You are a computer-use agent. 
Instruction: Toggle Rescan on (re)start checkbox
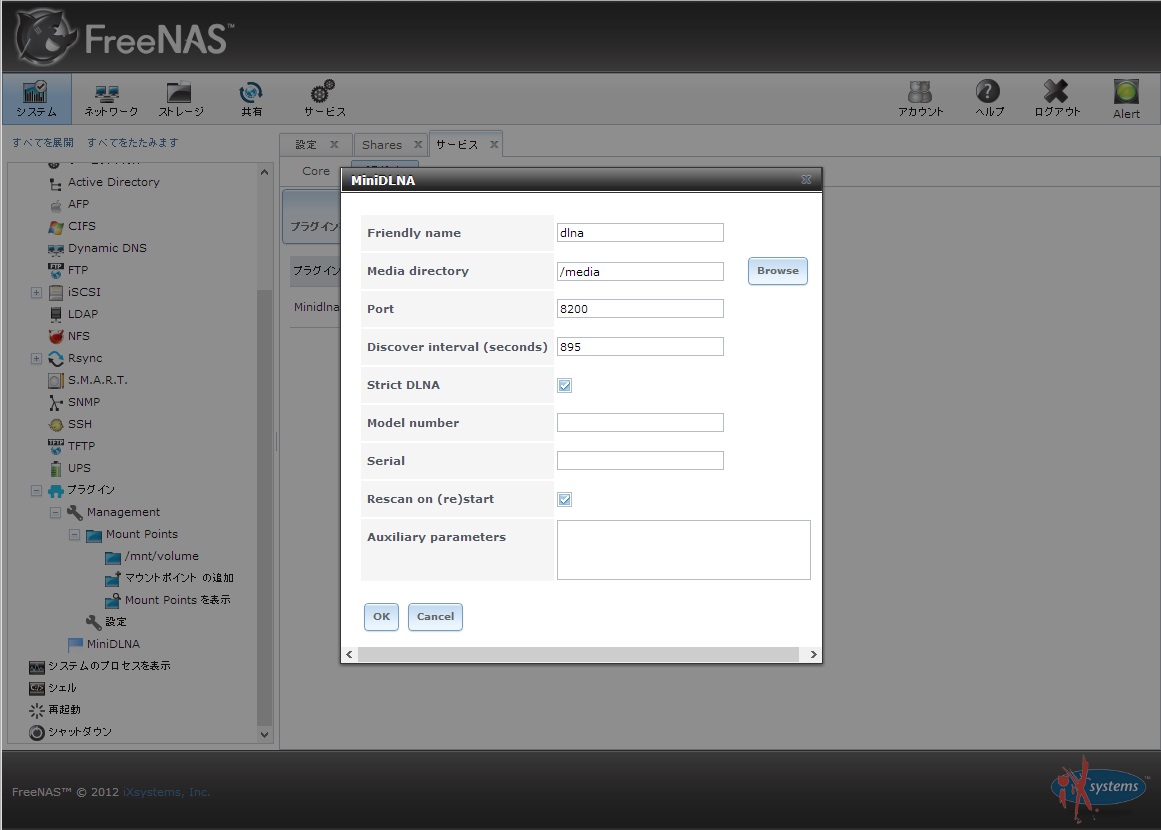point(565,500)
